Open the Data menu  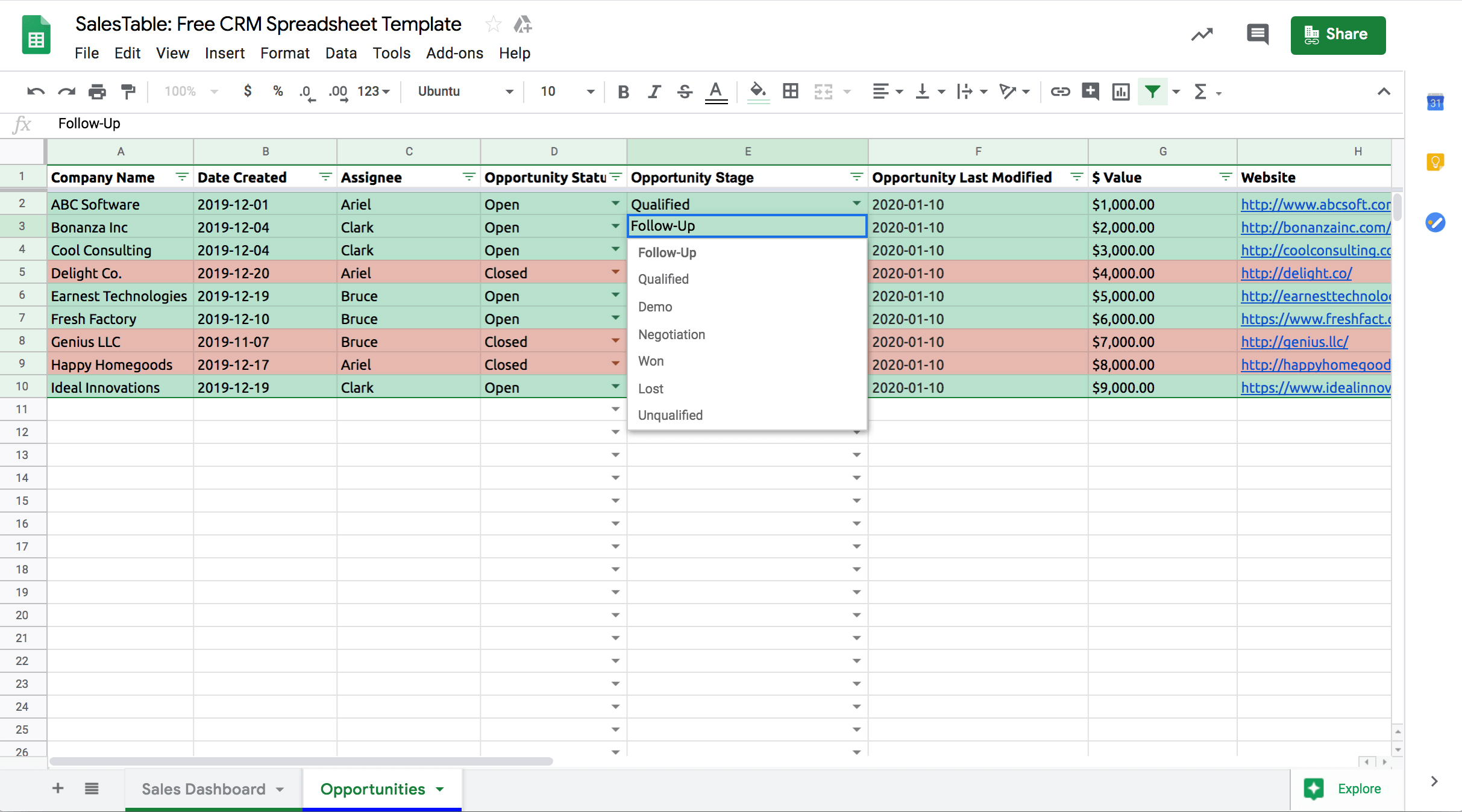pyautogui.click(x=340, y=53)
